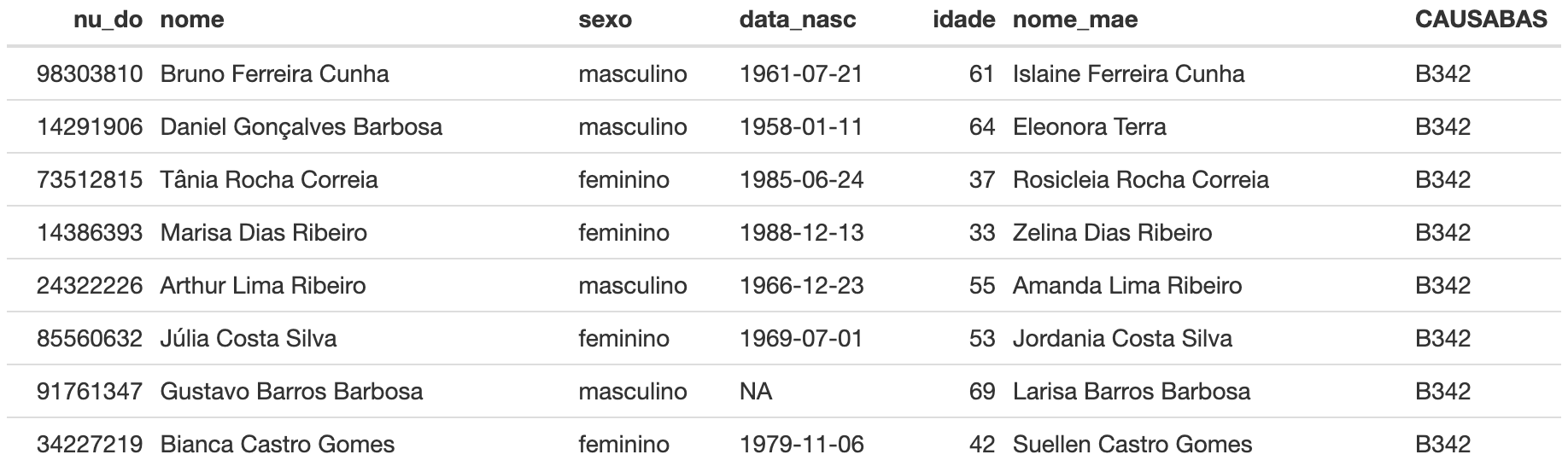Click record number 91761347
This screenshot has width=1568, height=472.
90,391
